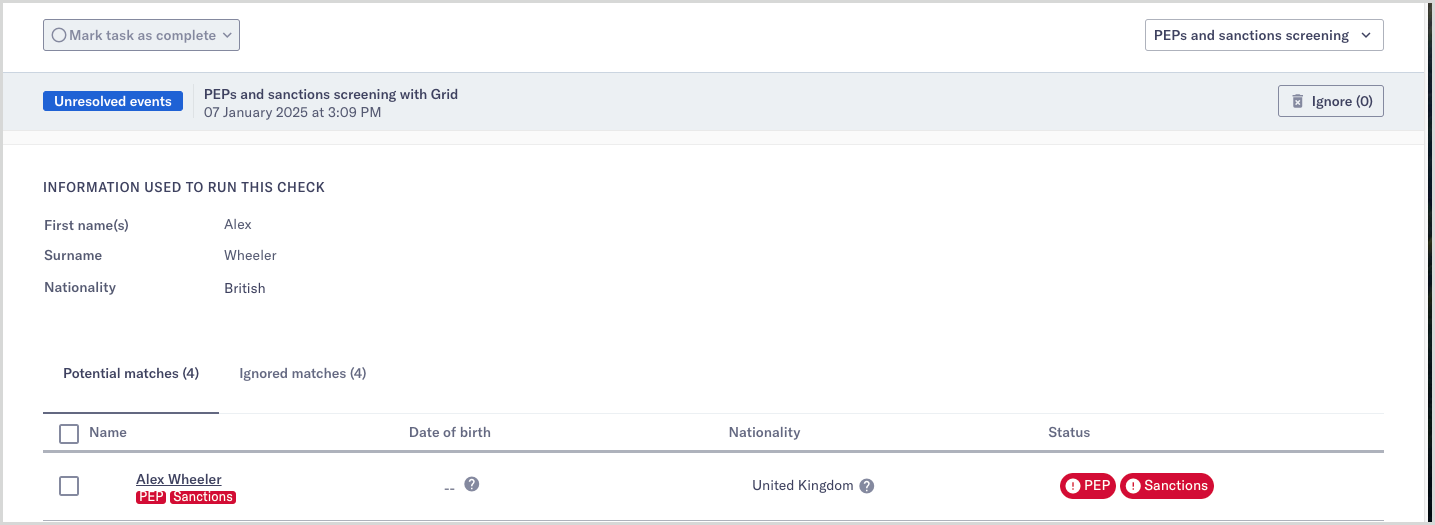Click the Status column header

pyautogui.click(x=1069, y=432)
